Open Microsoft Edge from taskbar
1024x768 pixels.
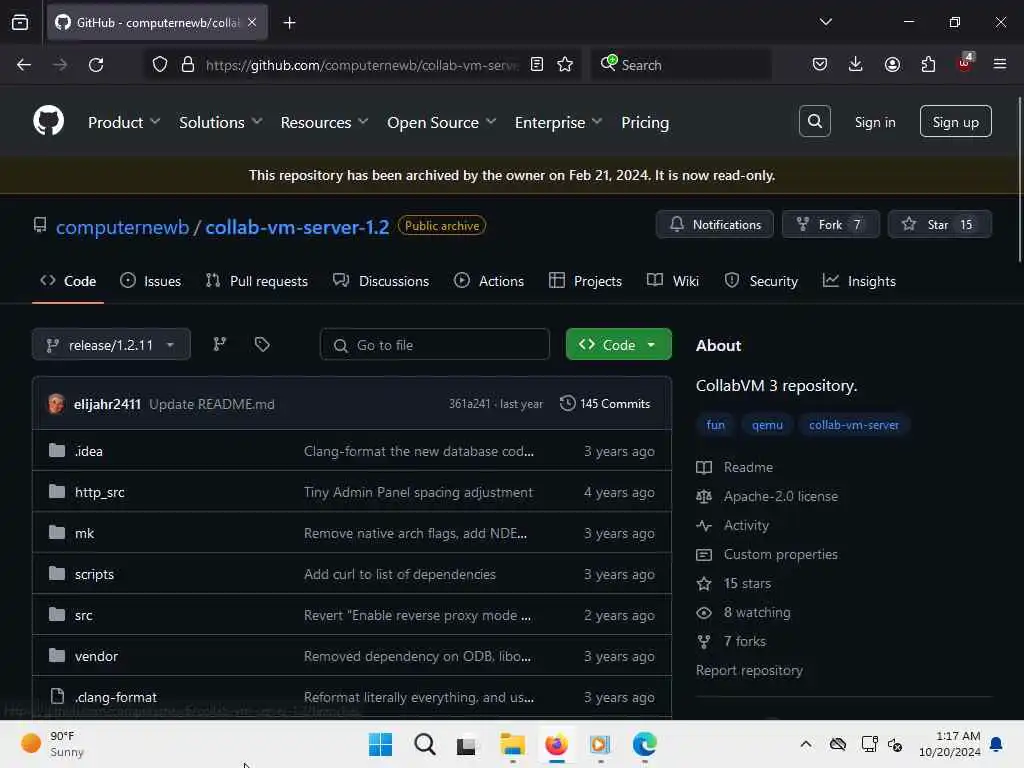click(x=645, y=744)
